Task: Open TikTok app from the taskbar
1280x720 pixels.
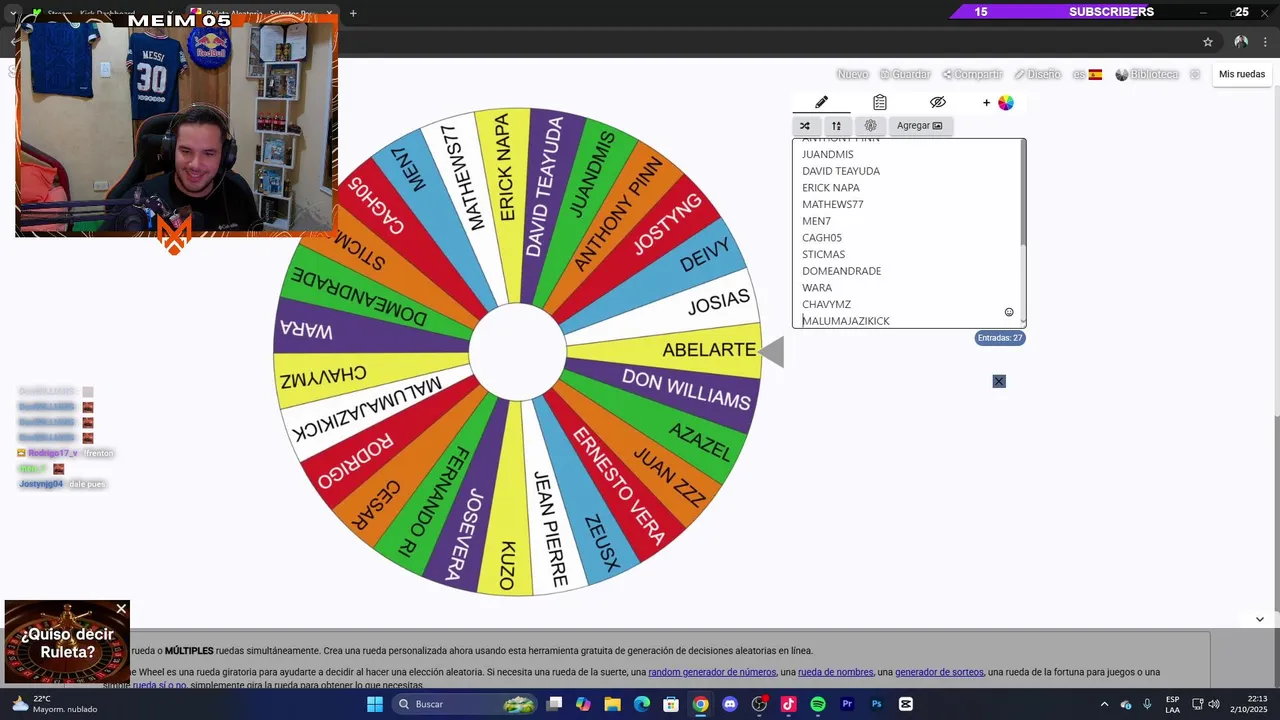Action: pos(788,704)
